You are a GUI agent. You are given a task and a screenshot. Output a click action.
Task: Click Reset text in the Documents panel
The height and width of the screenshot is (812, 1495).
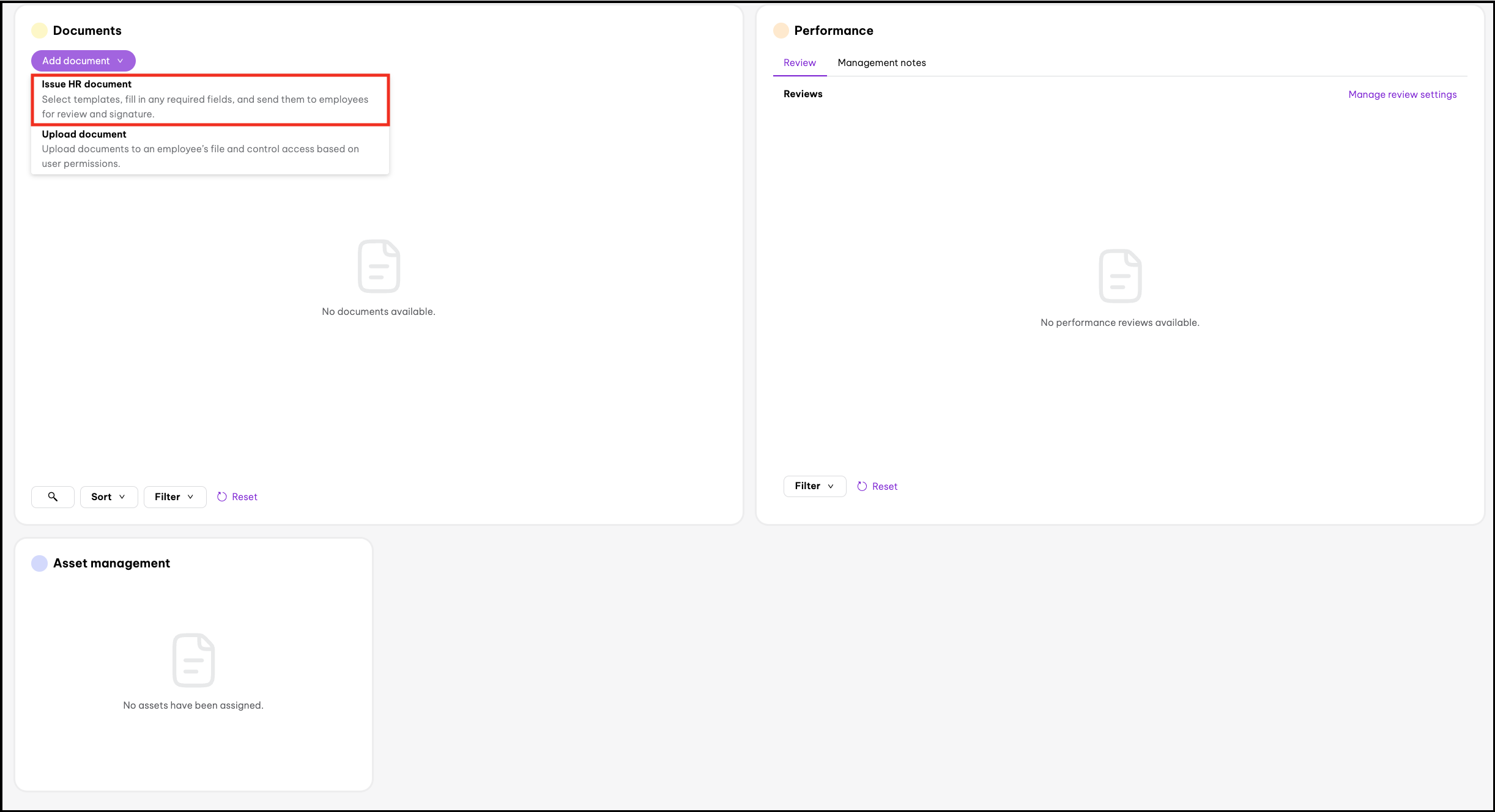(x=245, y=496)
